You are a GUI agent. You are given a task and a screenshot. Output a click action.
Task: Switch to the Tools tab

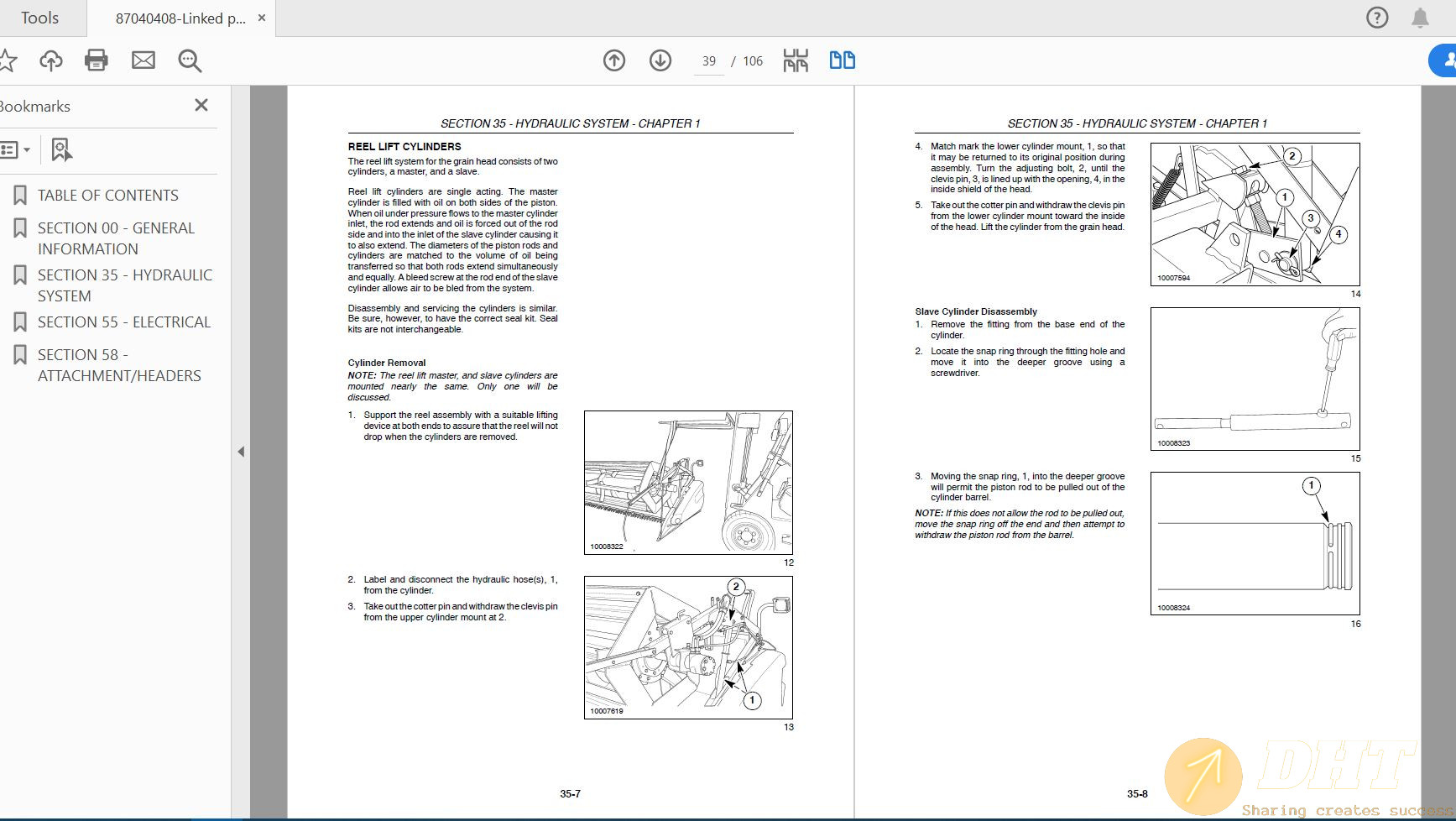pos(39,18)
